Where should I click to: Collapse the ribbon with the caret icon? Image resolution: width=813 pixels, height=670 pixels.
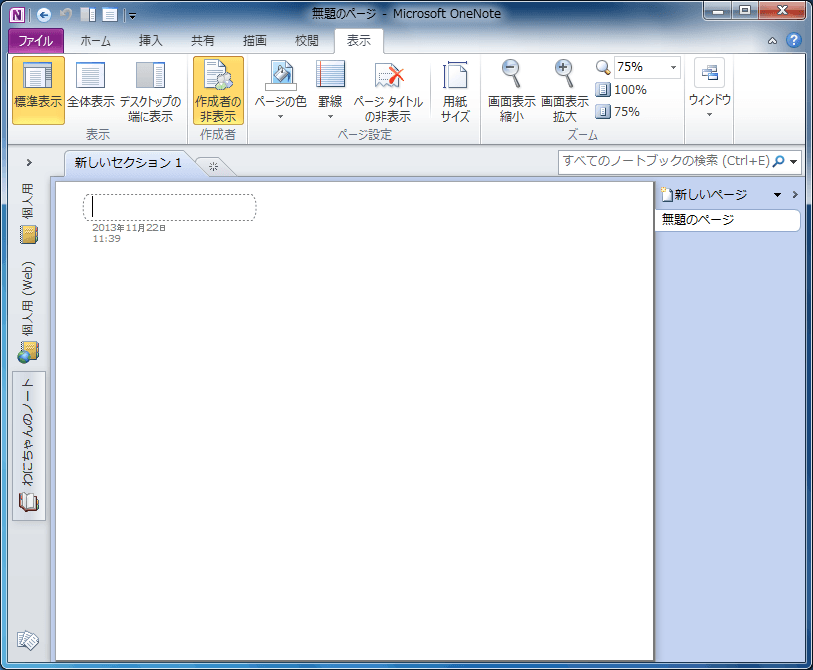coord(773,41)
